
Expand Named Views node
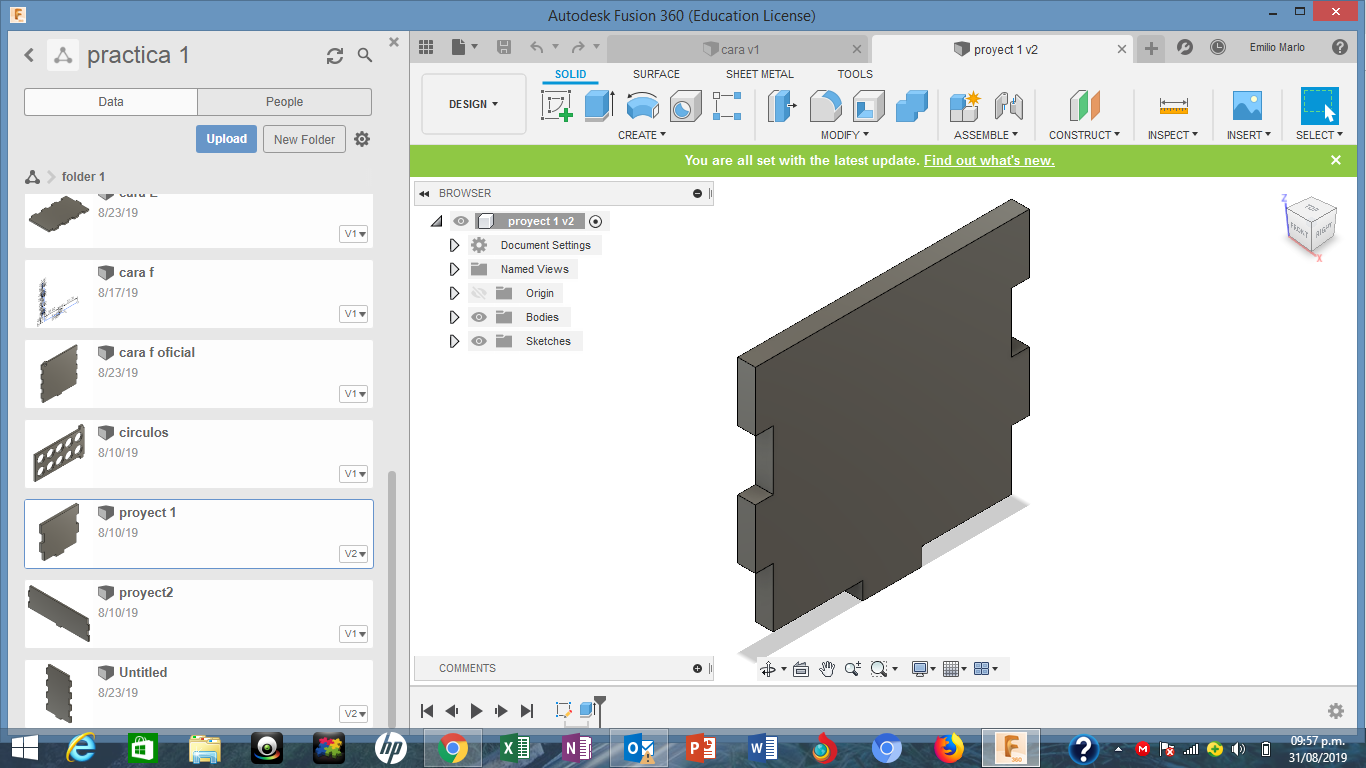[454, 269]
